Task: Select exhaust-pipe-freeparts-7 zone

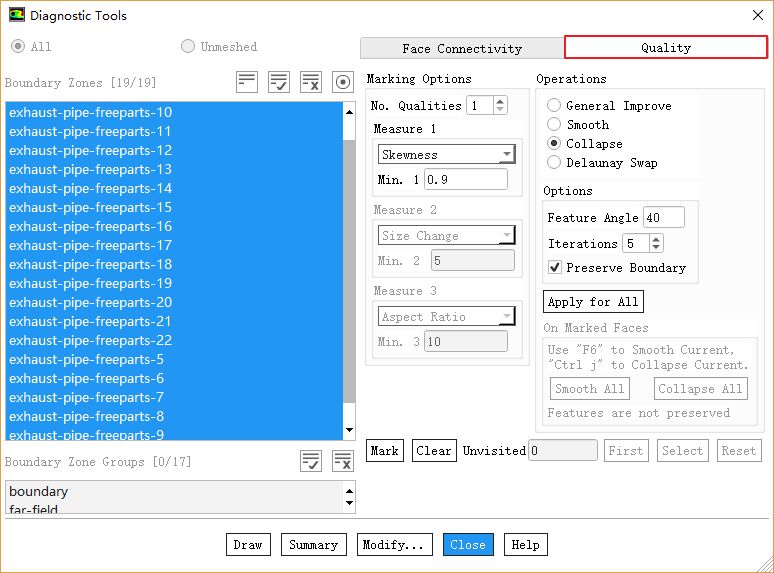Action: pyautogui.click(x=174, y=397)
